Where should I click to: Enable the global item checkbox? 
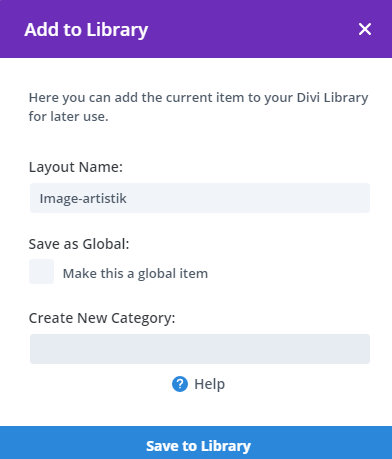(41, 271)
